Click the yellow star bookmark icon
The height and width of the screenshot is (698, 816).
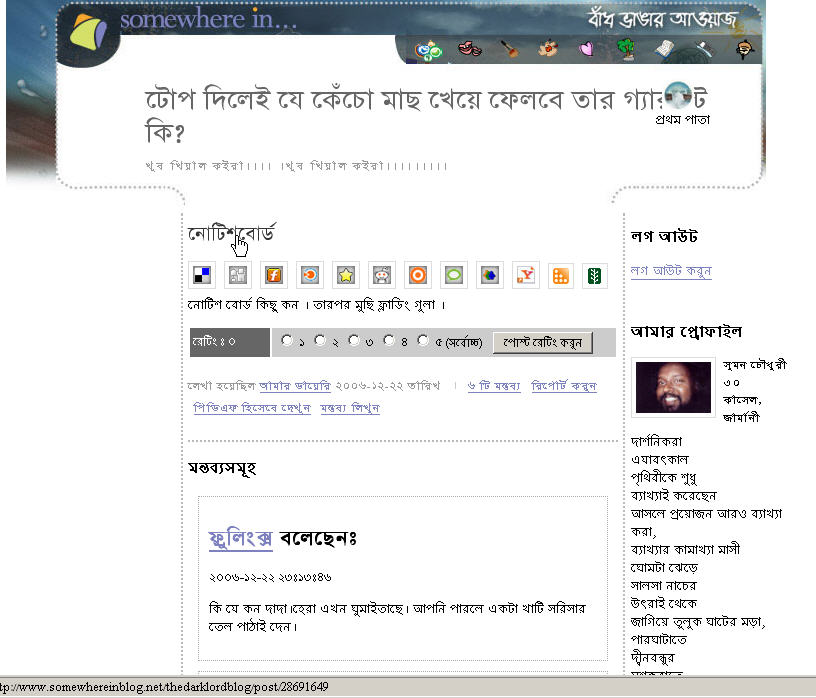[346, 275]
